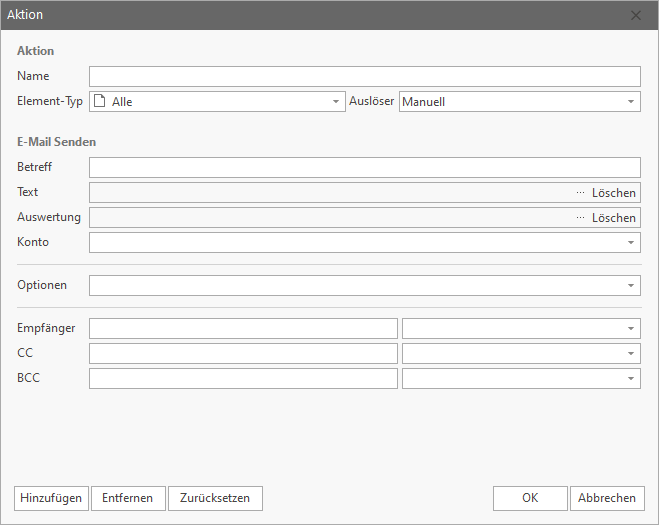
Task: Click the document icon in Element-Typ
Action: [x=100, y=101]
